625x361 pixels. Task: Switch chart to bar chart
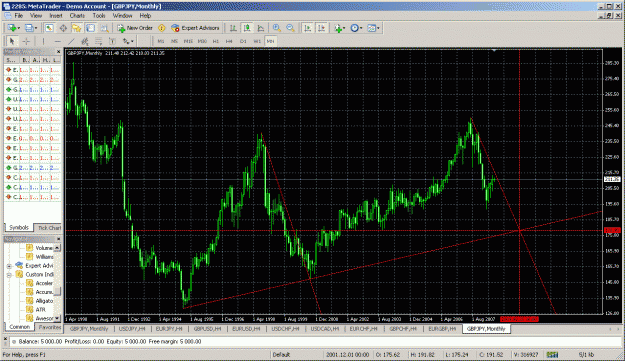pyautogui.click(x=233, y=28)
